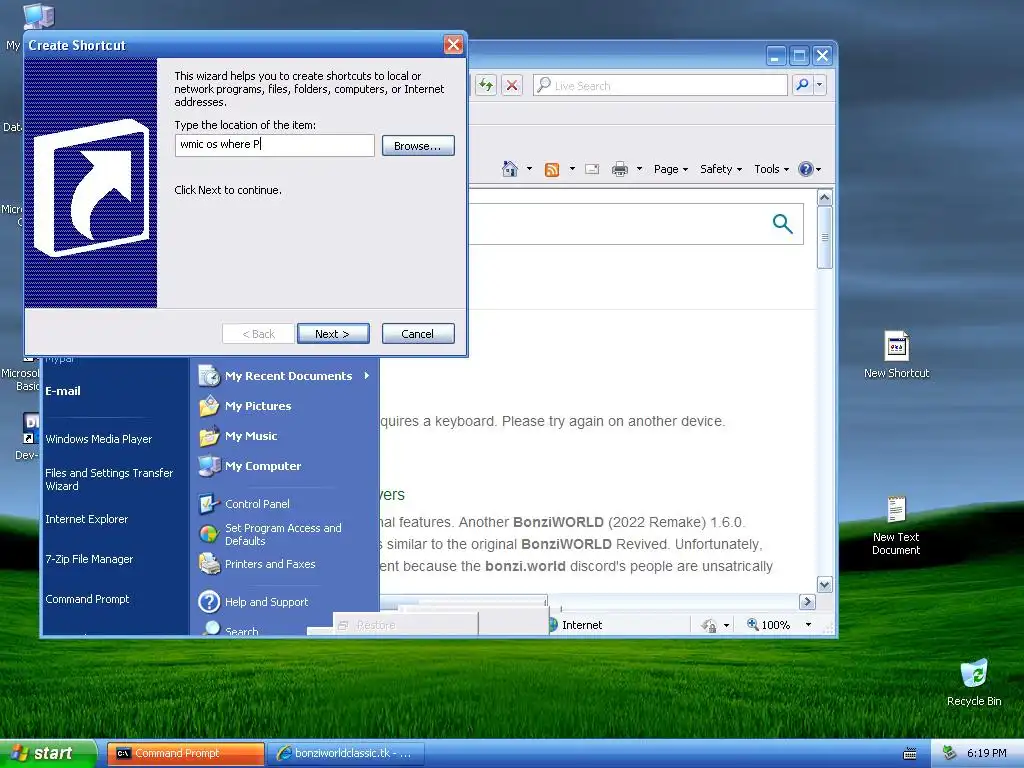This screenshot has height=768, width=1024.
Task: Click the teal search magnifier on the web page
Action: [782, 224]
